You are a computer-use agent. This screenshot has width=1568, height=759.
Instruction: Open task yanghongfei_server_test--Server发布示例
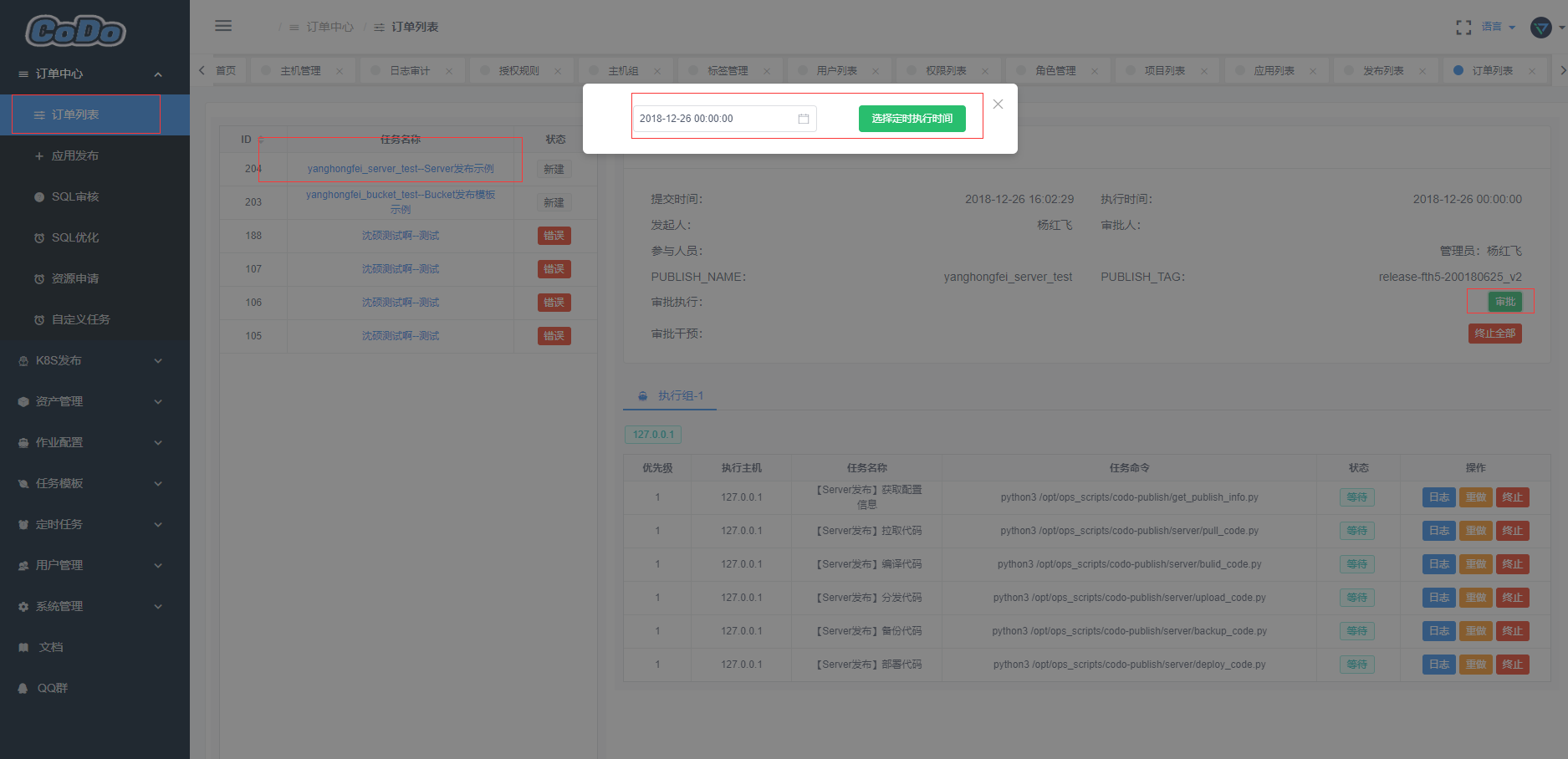(x=401, y=169)
